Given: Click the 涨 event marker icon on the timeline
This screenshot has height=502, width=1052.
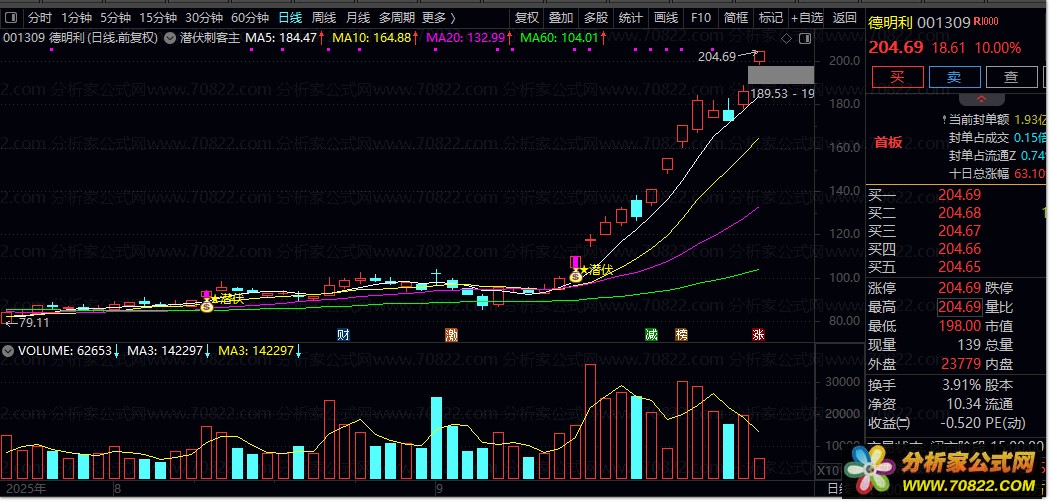Looking at the screenshot, I should coord(758,333).
